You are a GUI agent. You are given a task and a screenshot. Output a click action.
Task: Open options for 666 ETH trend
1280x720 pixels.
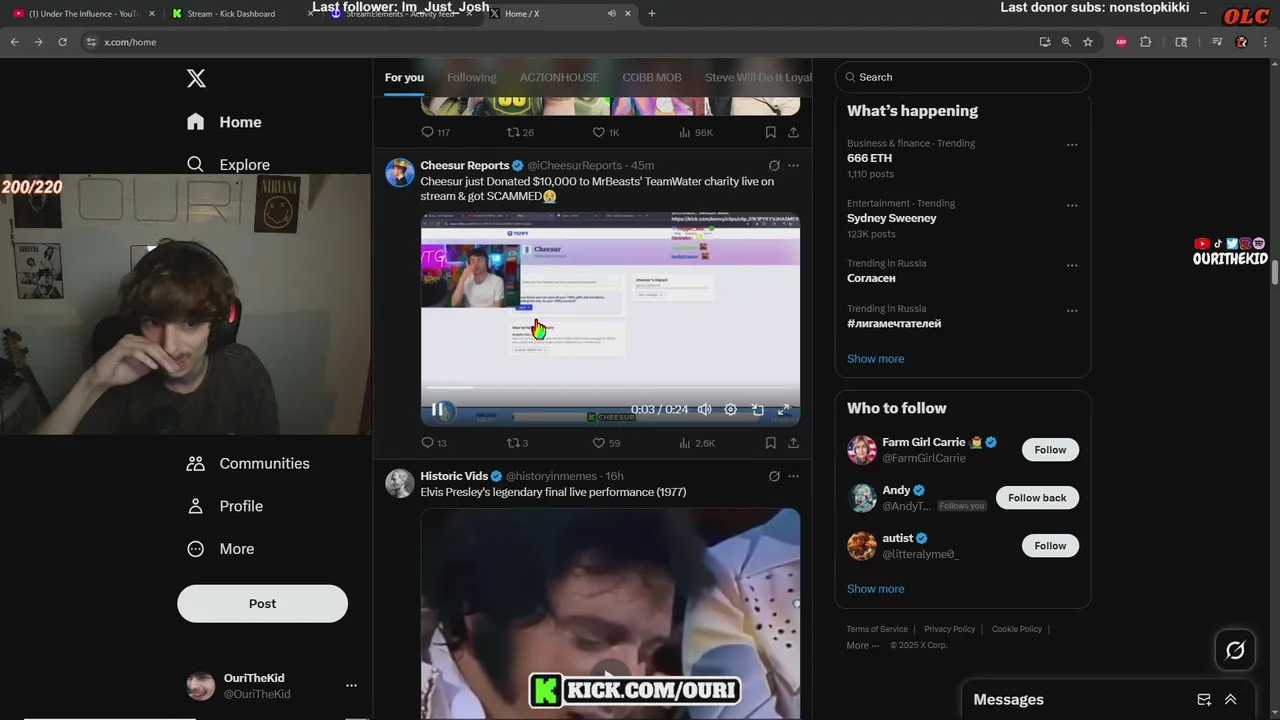(1072, 145)
